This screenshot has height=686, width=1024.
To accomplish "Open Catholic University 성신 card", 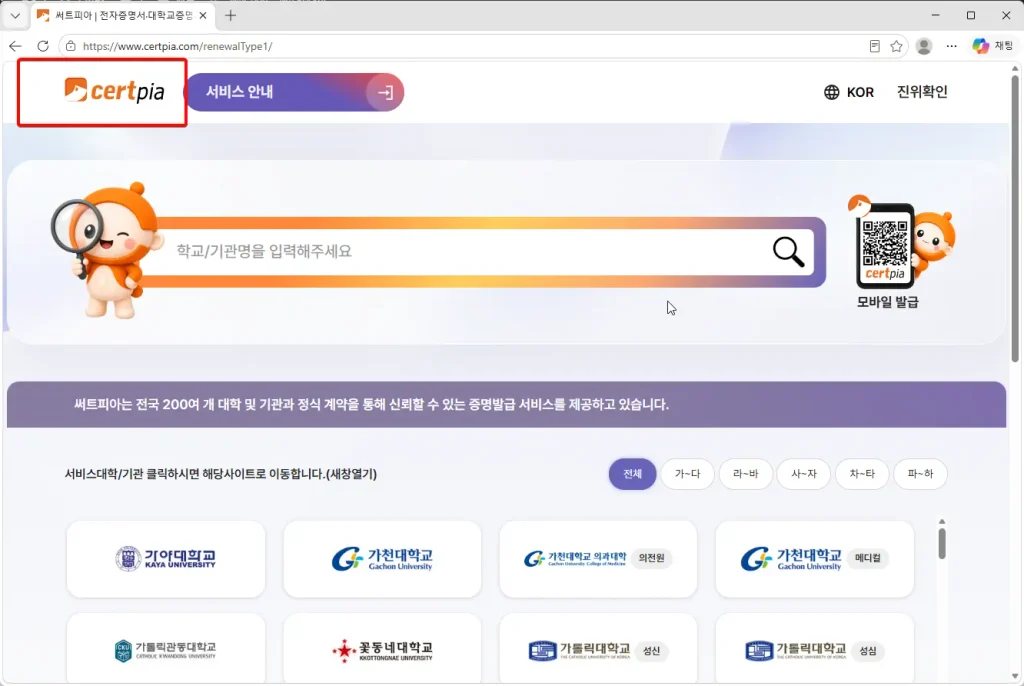I will click(x=598, y=649).
